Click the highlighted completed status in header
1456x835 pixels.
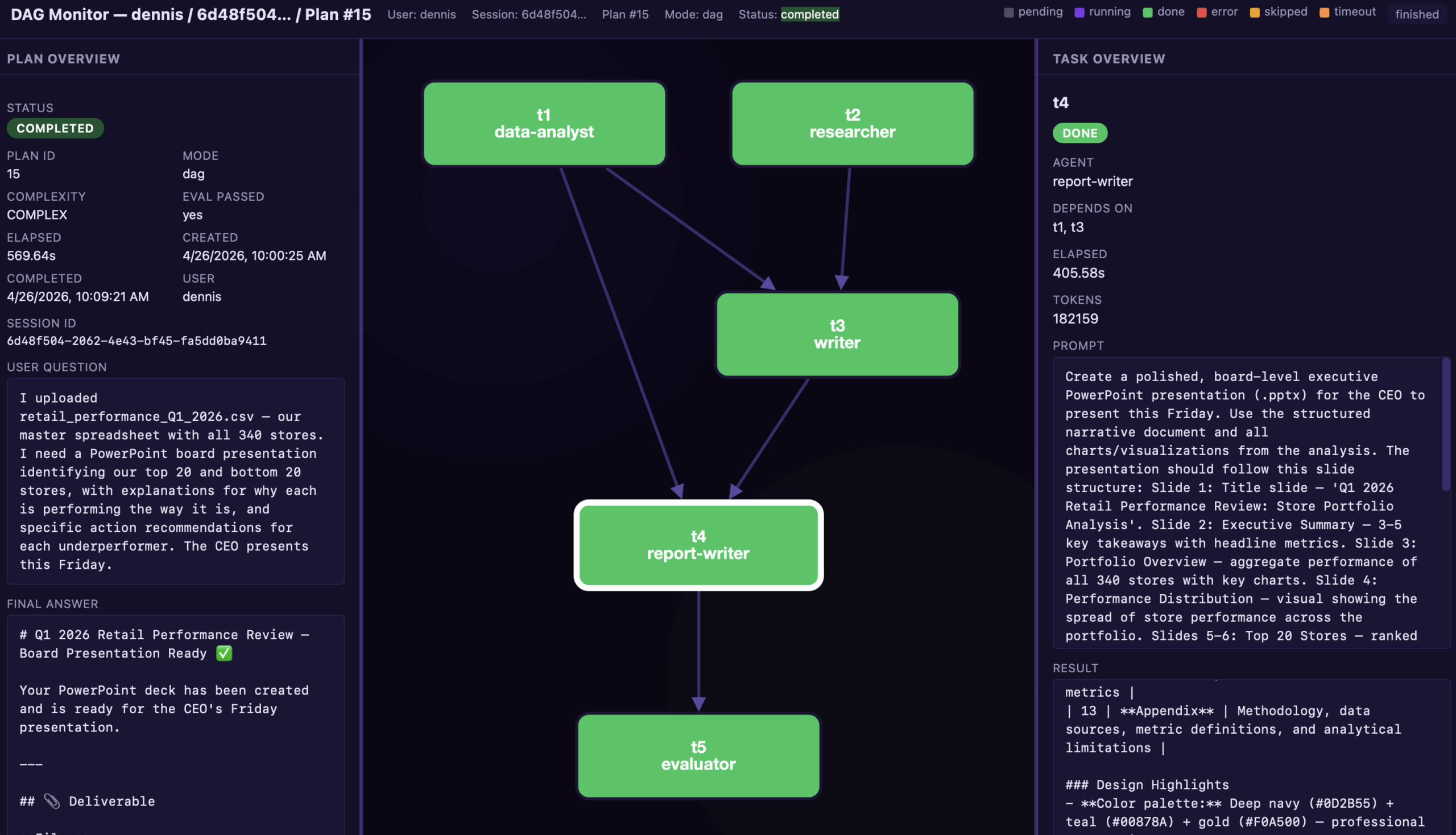(809, 14)
